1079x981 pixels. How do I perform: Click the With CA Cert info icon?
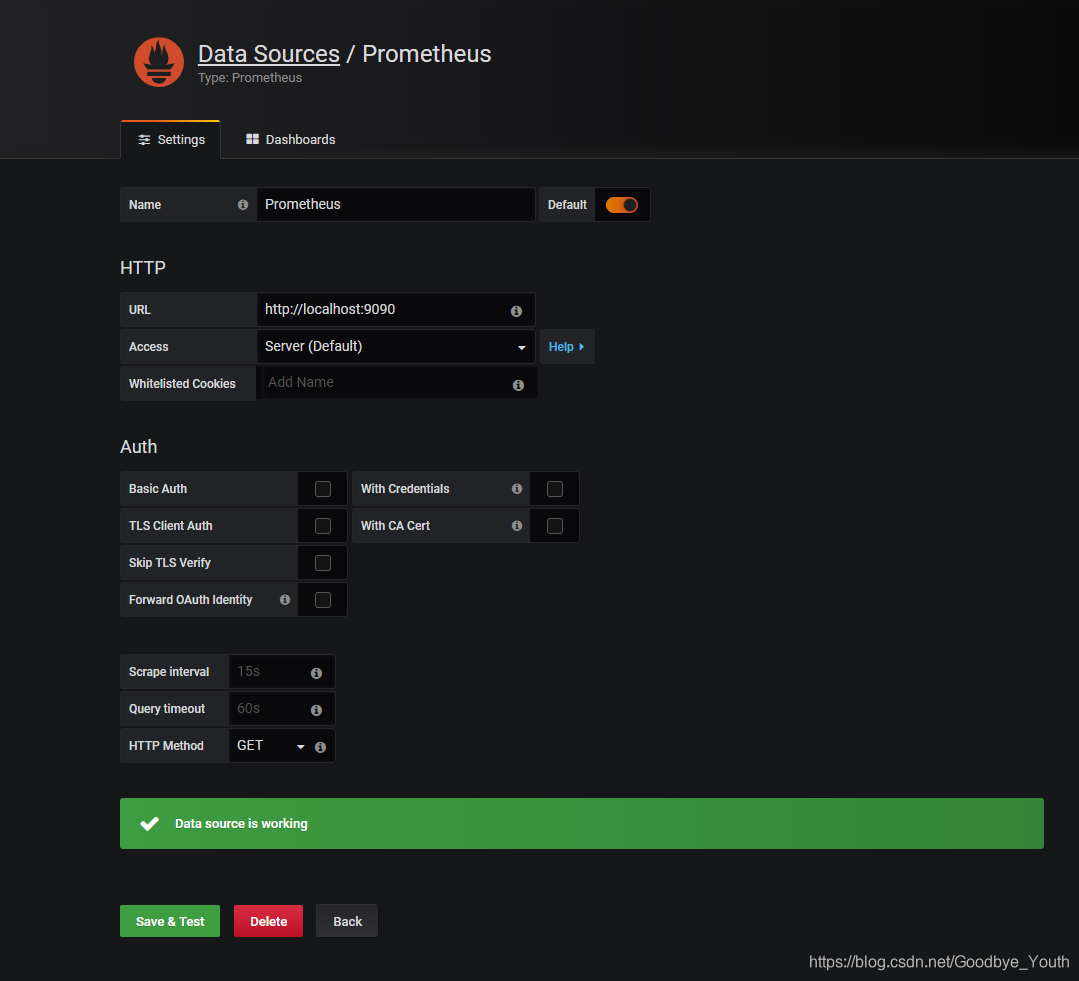517,526
